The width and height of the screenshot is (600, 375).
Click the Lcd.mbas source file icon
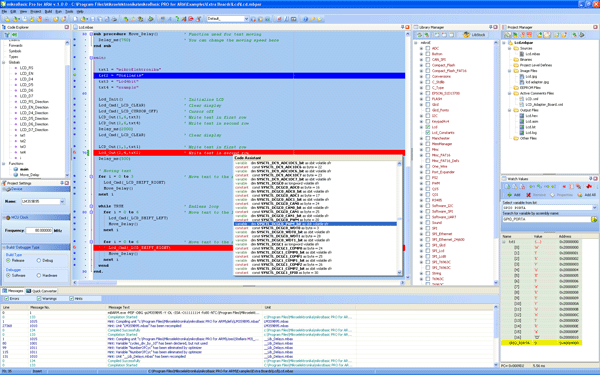[522, 54]
